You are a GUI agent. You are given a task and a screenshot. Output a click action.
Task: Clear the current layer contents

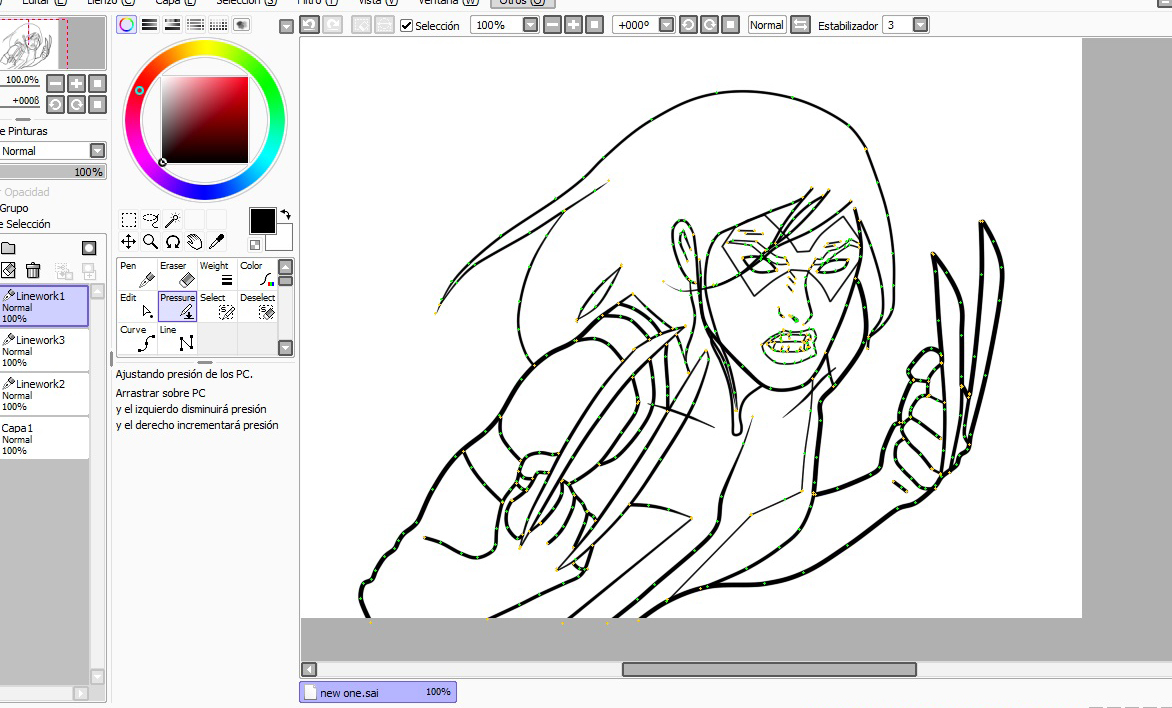click(x=8, y=270)
